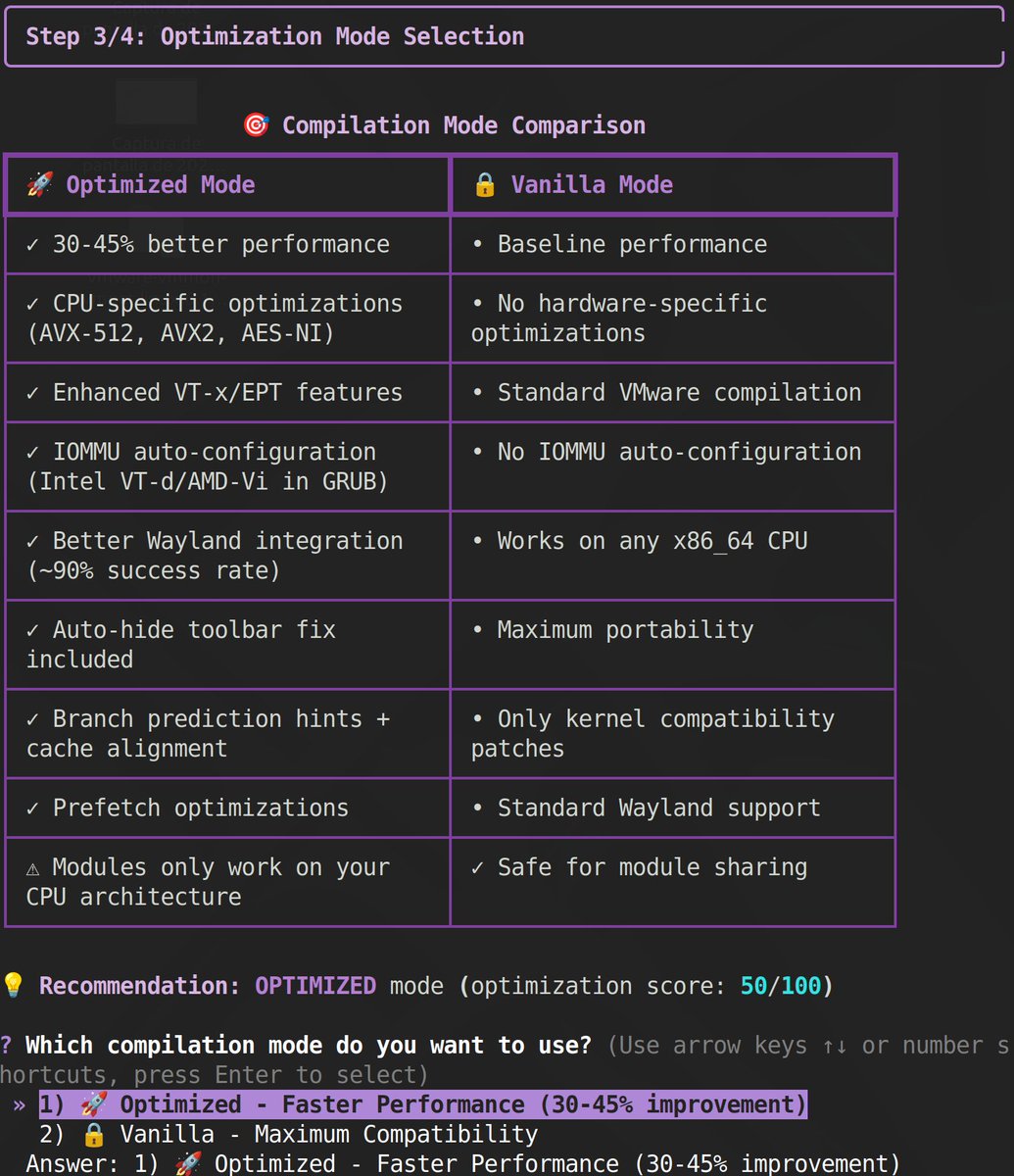
Task: Click the No IOMMU auto-configuration cell
Action: [x=673, y=466]
